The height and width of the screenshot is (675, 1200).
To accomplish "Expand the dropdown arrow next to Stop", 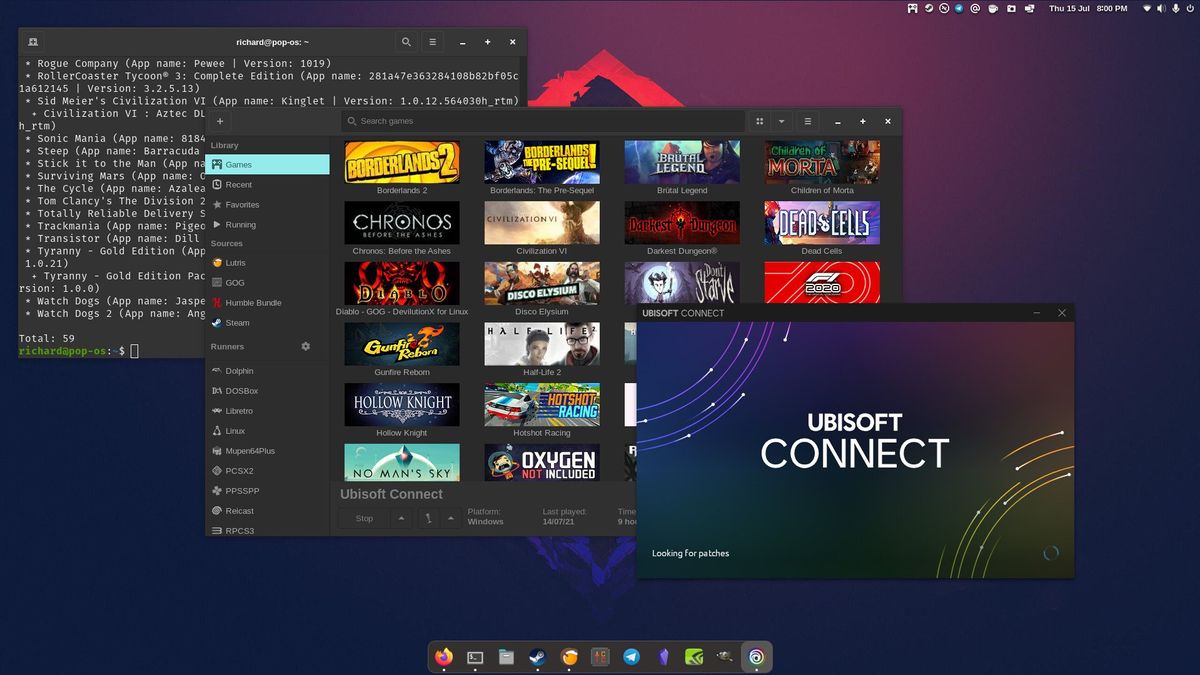I will 401,518.
